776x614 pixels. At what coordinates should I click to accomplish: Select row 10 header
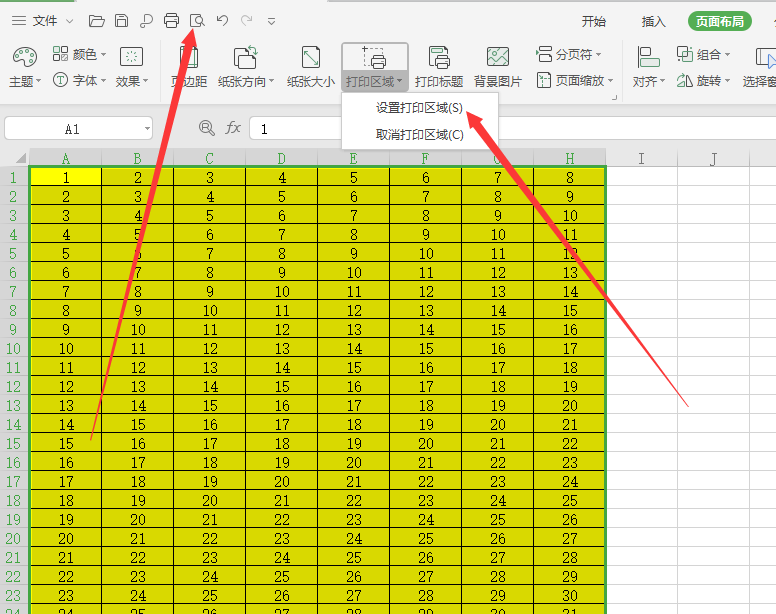click(x=13, y=348)
